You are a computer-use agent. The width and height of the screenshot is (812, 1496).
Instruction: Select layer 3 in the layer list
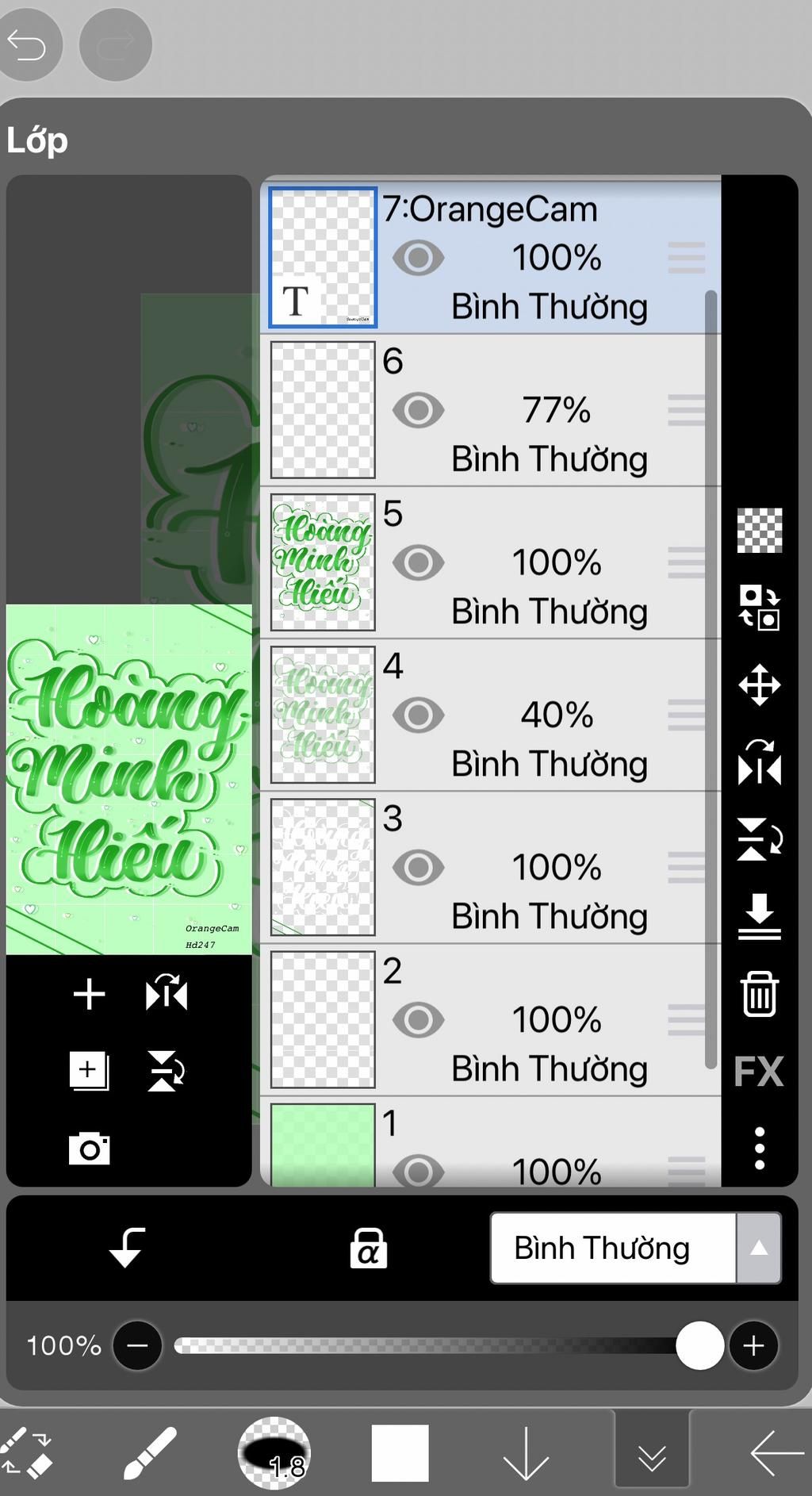[490, 867]
